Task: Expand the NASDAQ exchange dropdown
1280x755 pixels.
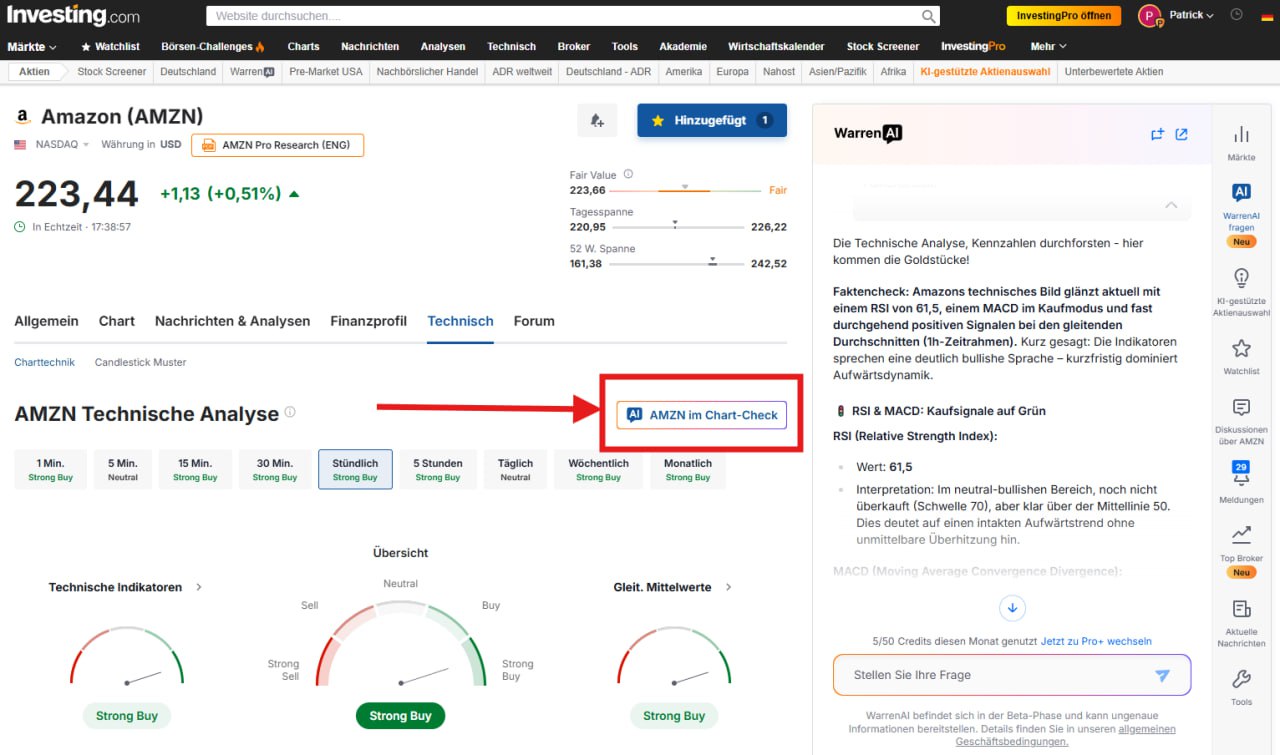Action: 61,145
